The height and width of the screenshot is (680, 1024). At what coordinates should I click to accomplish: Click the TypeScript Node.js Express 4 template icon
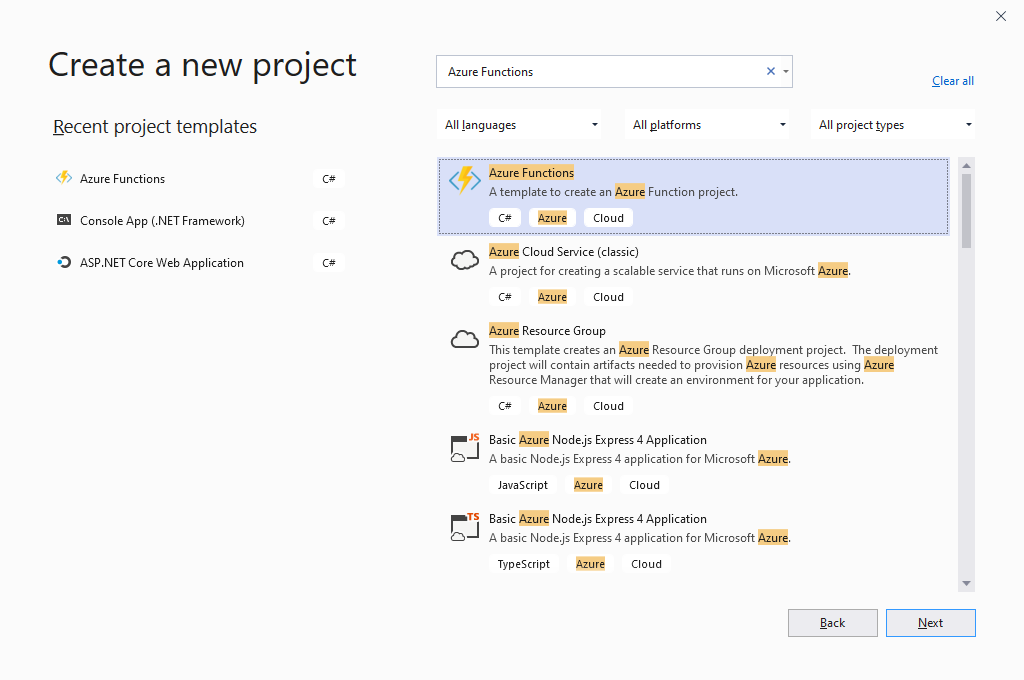point(464,526)
